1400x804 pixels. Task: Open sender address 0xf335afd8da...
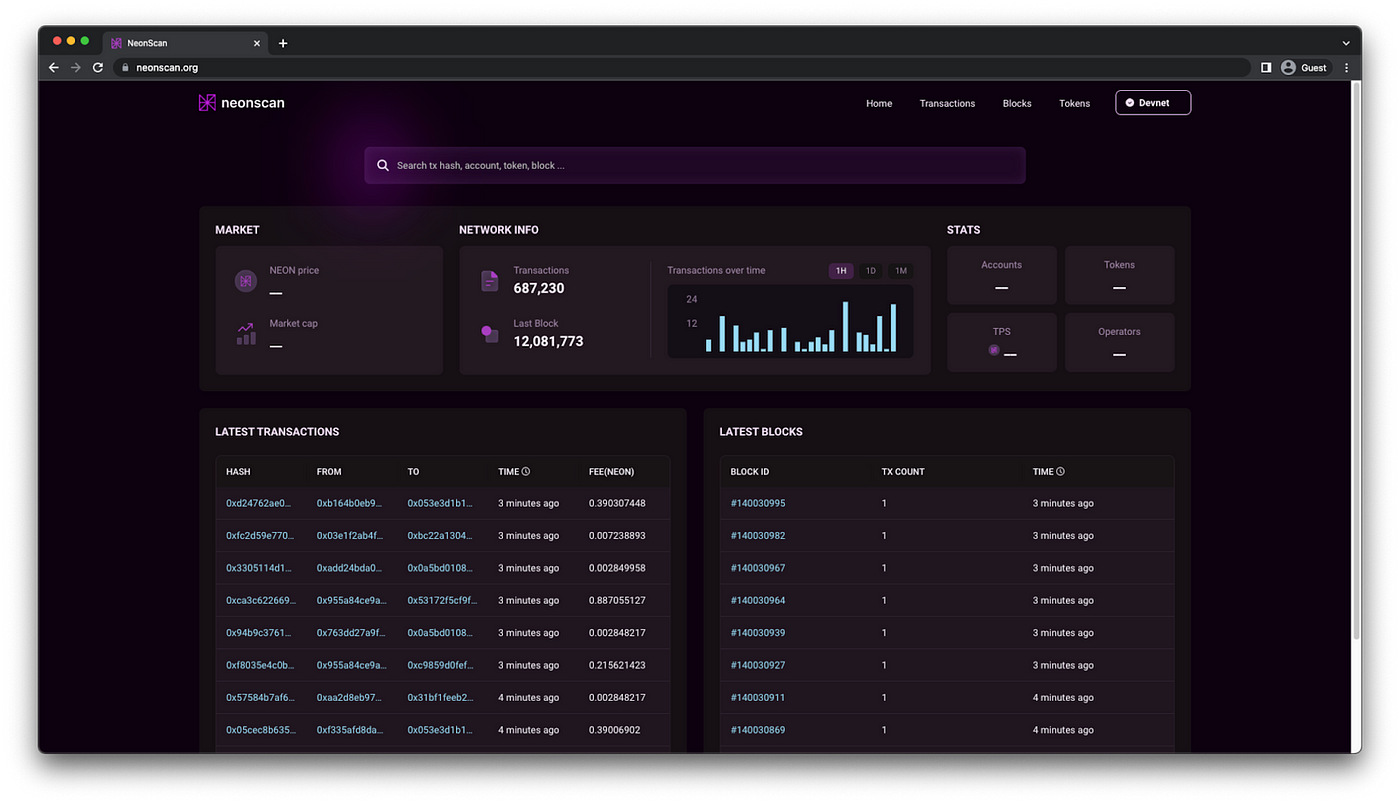[x=350, y=730]
